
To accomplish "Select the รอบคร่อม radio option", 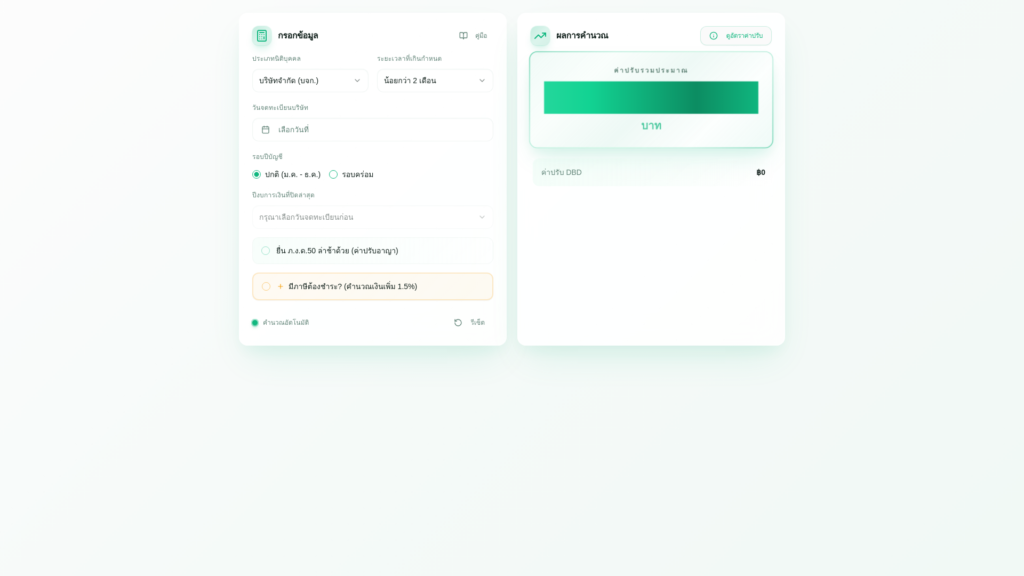I will coord(333,174).
